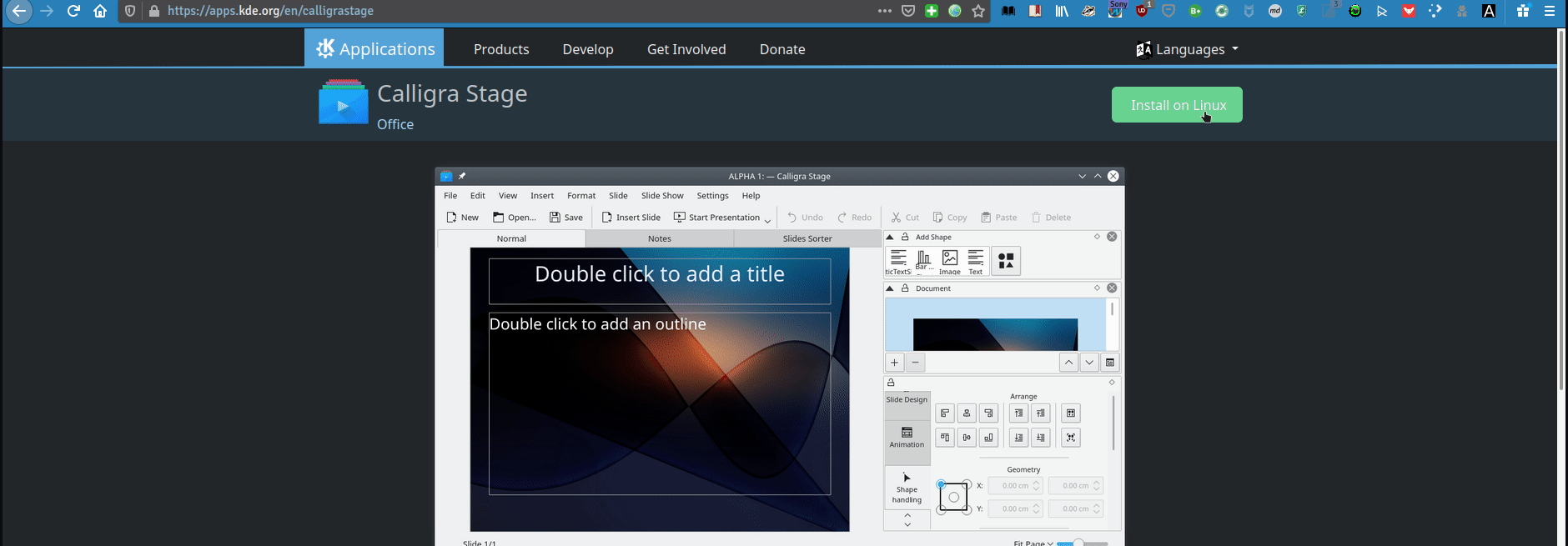Toggle the lock icon on Document docker
The width and height of the screenshot is (1568, 546).
pyautogui.click(x=905, y=288)
